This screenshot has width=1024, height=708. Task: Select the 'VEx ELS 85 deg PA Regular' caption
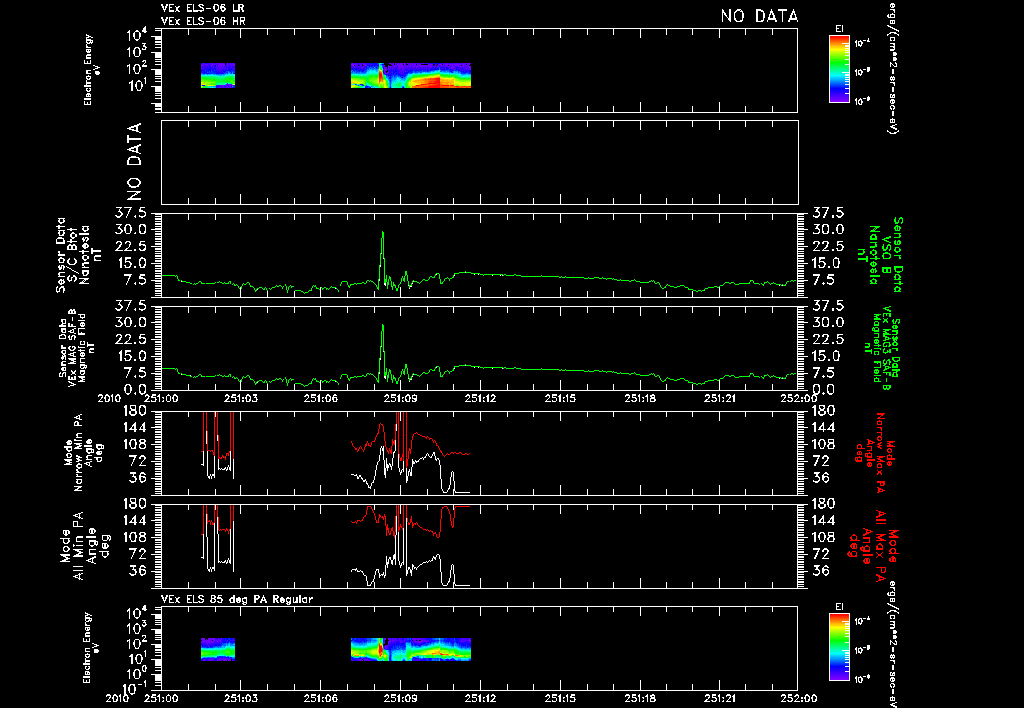pyautogui.click(x=237, y=599)
